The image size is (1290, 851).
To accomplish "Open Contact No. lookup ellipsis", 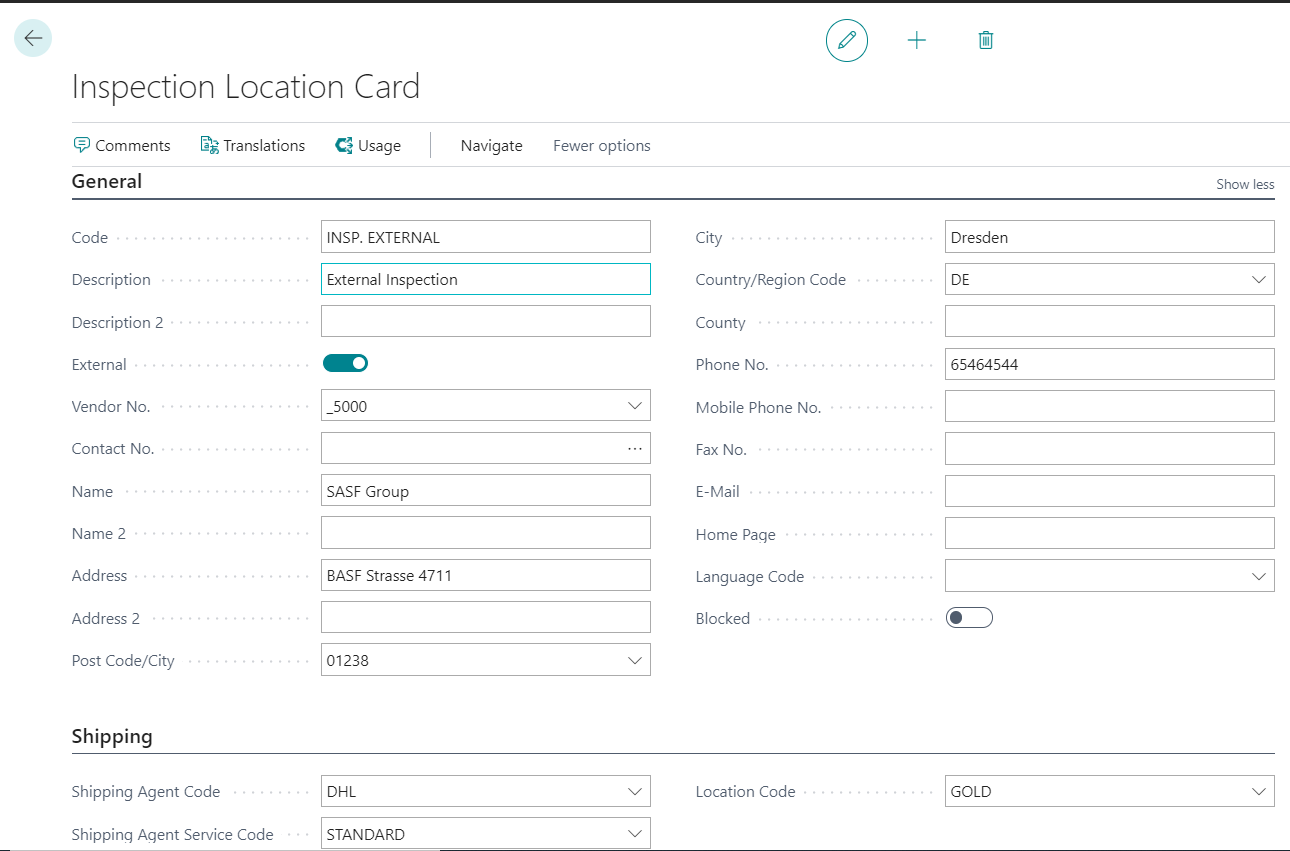I will point(634,449).
